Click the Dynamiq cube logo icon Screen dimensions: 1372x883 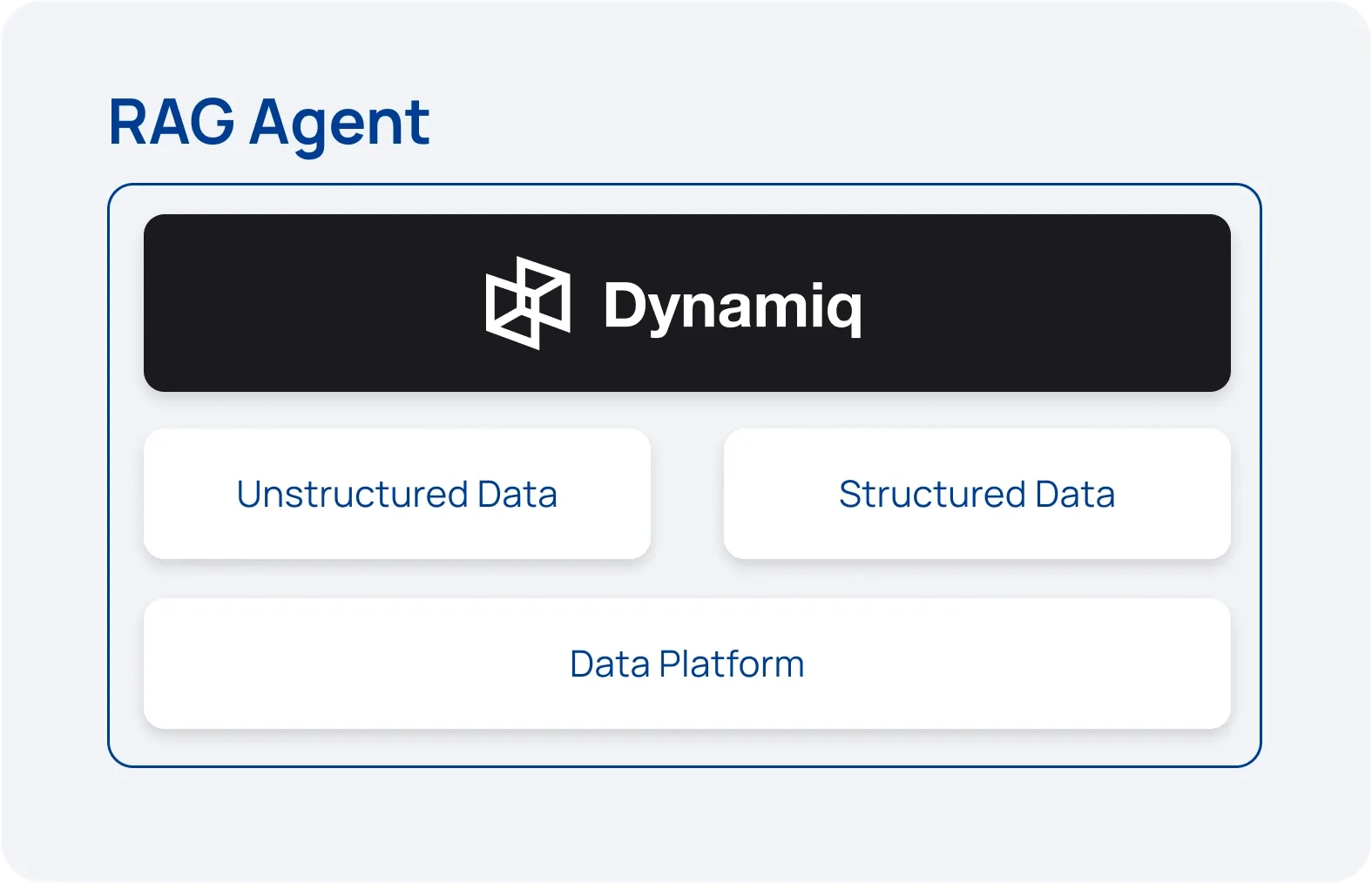(x=528, y=303)
